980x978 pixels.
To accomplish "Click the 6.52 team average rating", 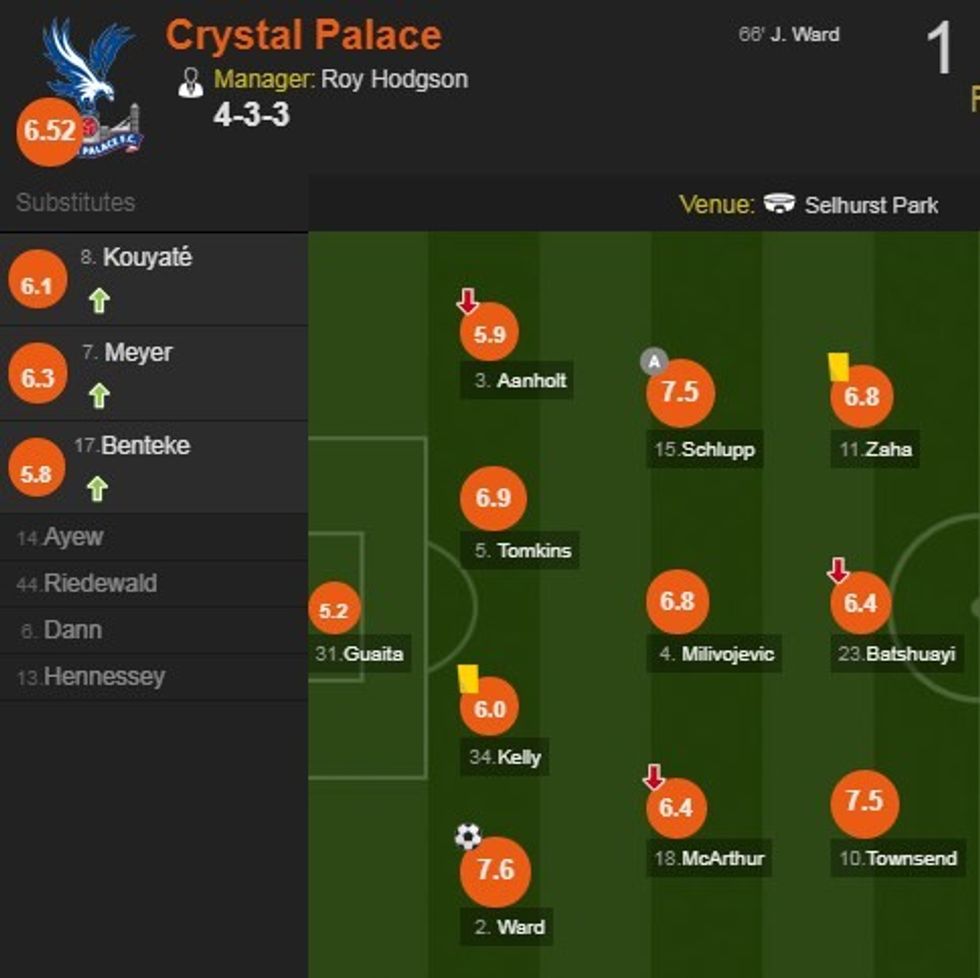I will 50,131.
